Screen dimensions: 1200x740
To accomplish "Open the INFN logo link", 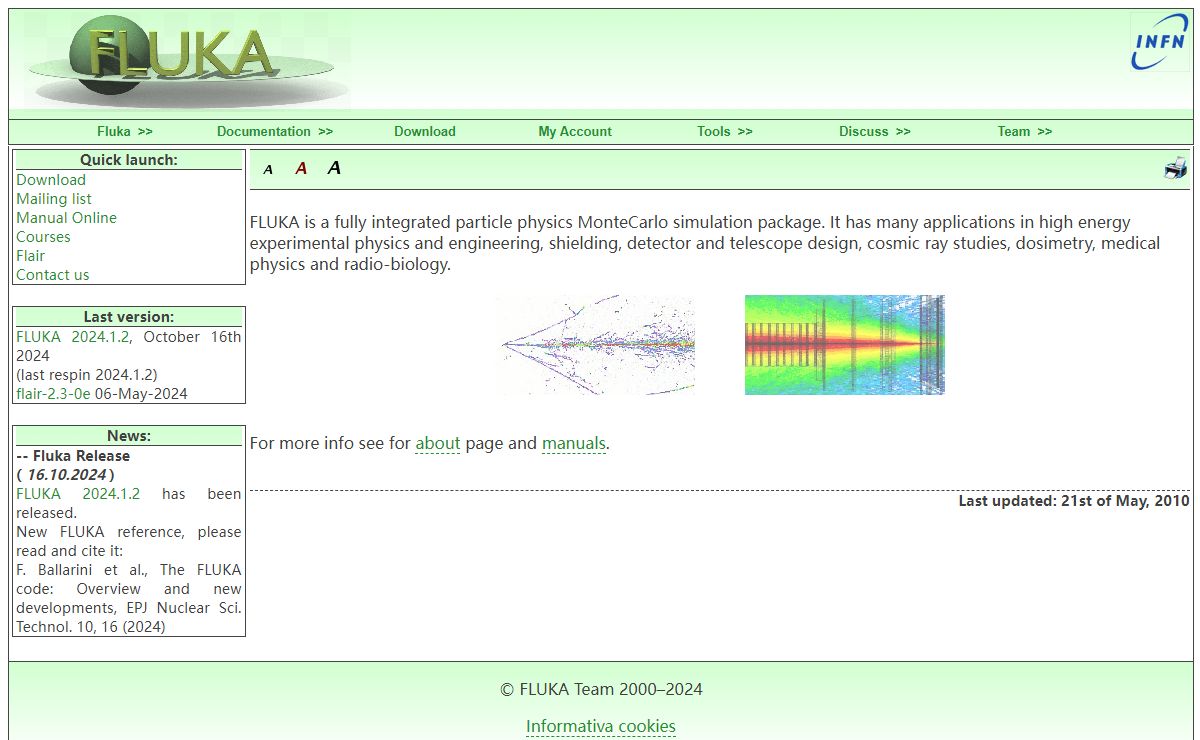I will (x=1160, y=42).
